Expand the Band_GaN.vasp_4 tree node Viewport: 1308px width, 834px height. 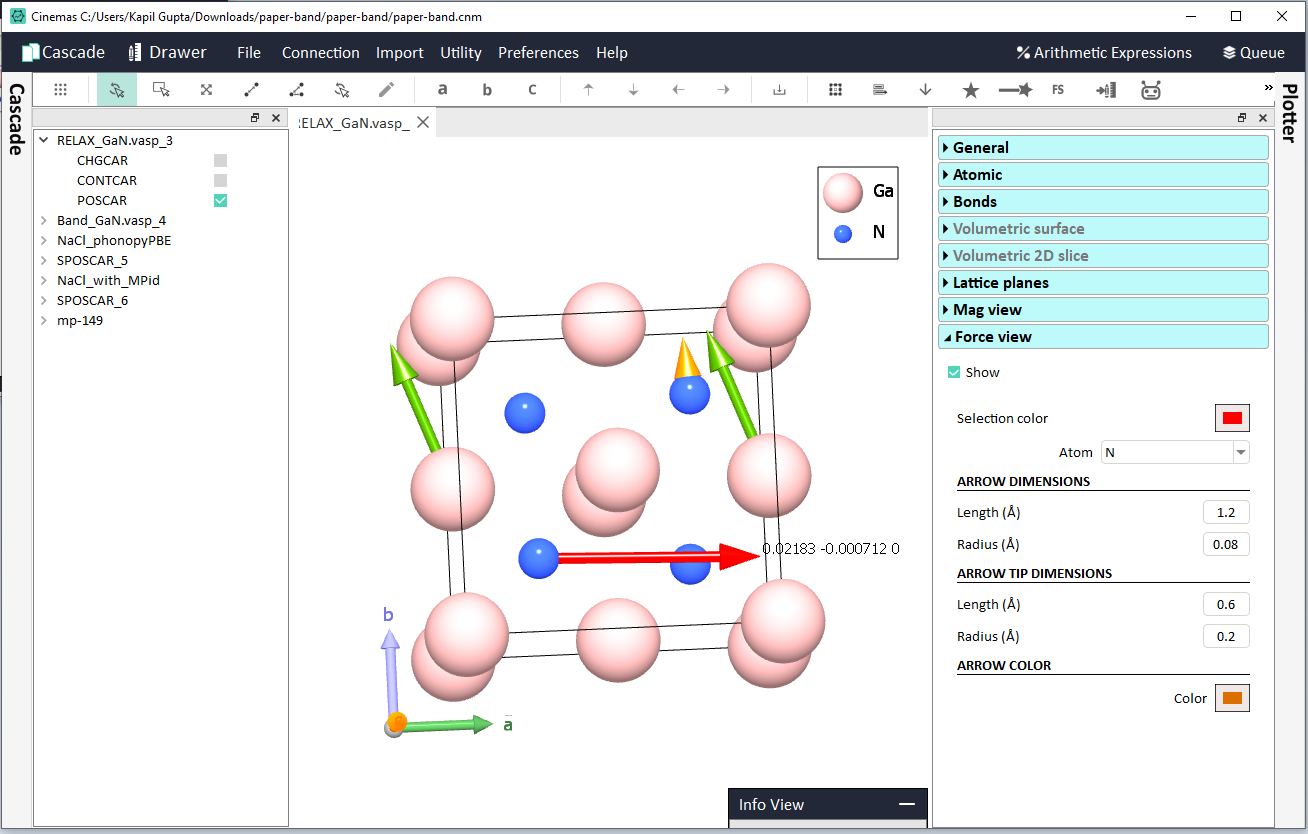[x=43, y=220]
